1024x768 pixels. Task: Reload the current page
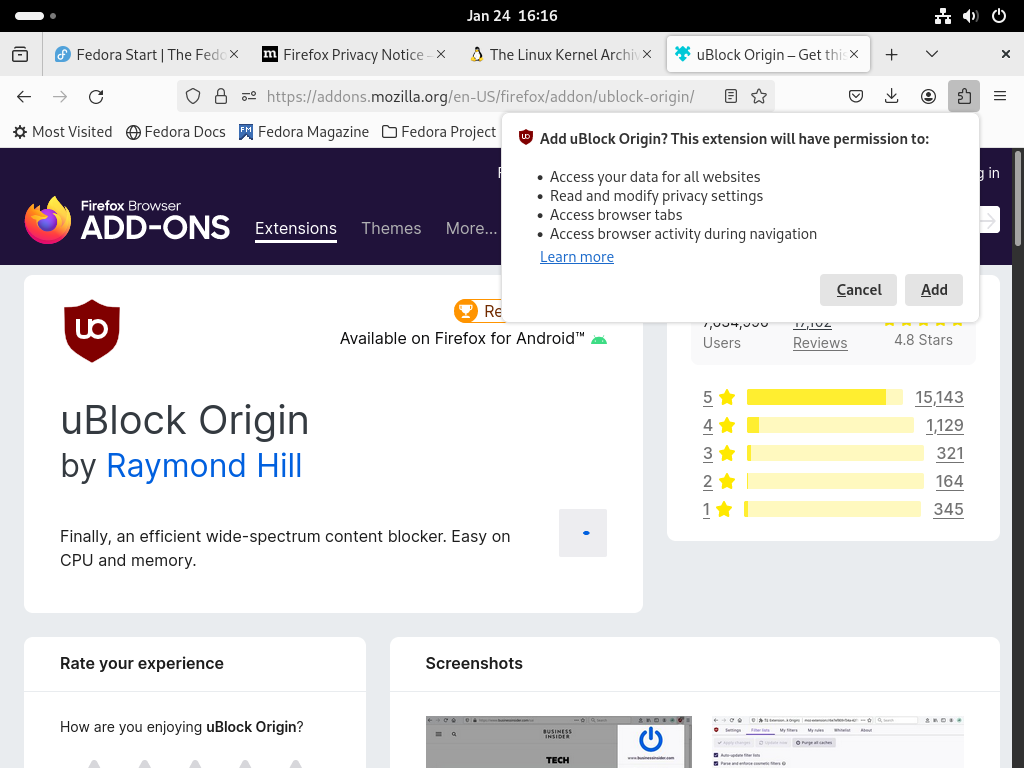pos(96,97)
